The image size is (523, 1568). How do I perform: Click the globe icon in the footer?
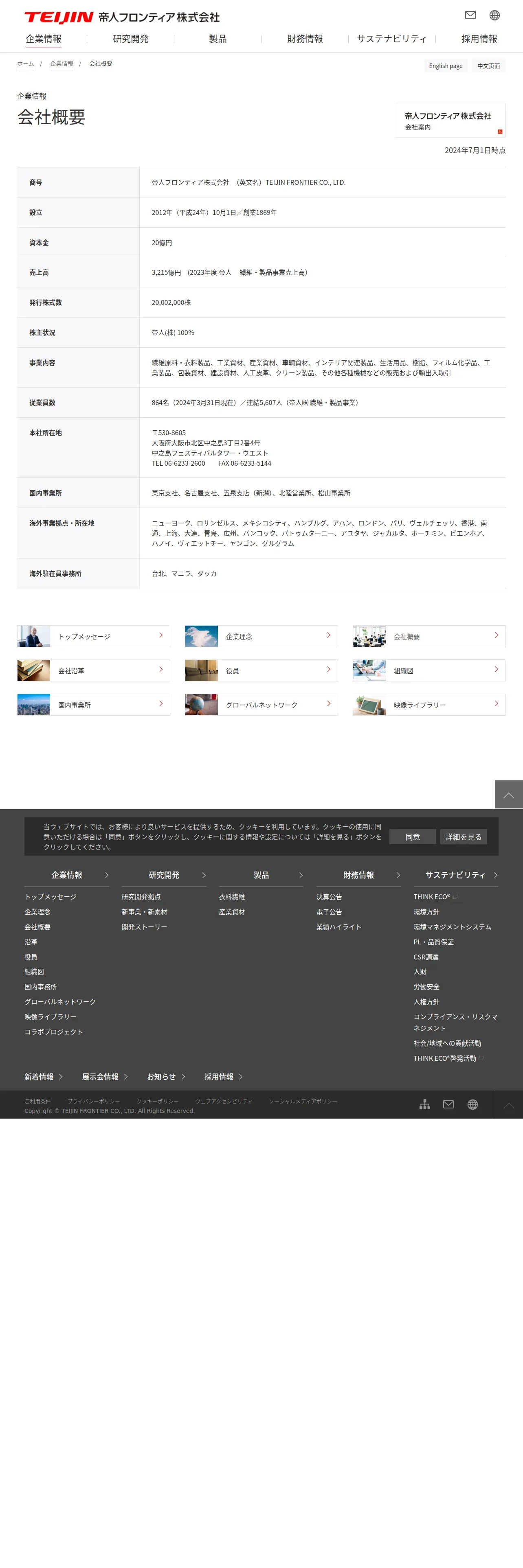pyautogui.click(x=472, y=1104)
